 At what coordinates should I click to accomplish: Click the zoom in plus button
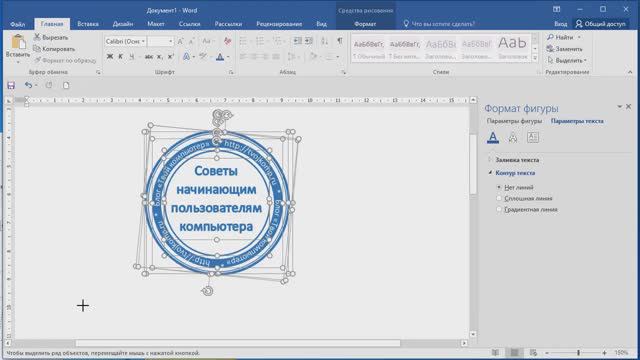(x=604, y=352)
